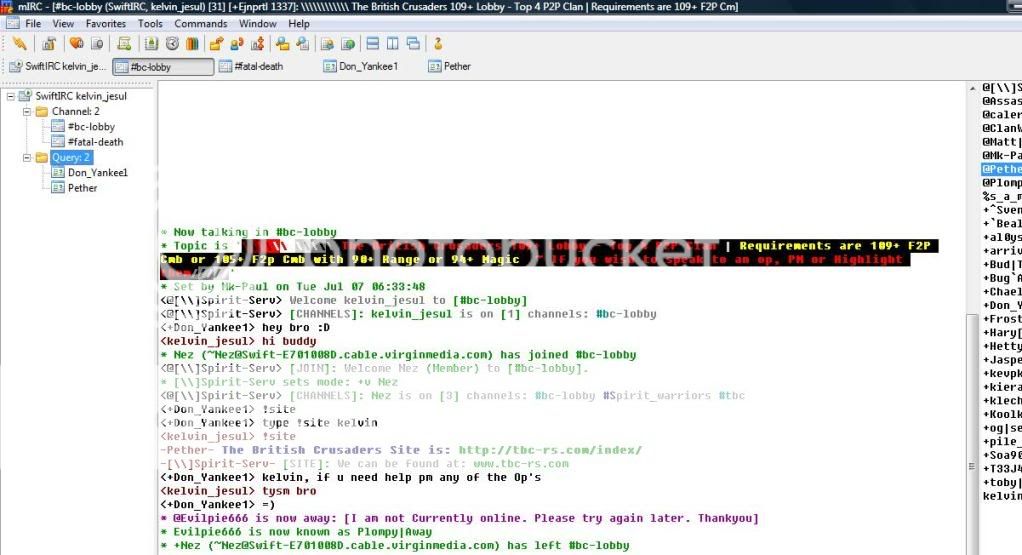The image size is (1022, 555).
Task: Click the Tile Horizontal windows icon
Action: (372, 44)
